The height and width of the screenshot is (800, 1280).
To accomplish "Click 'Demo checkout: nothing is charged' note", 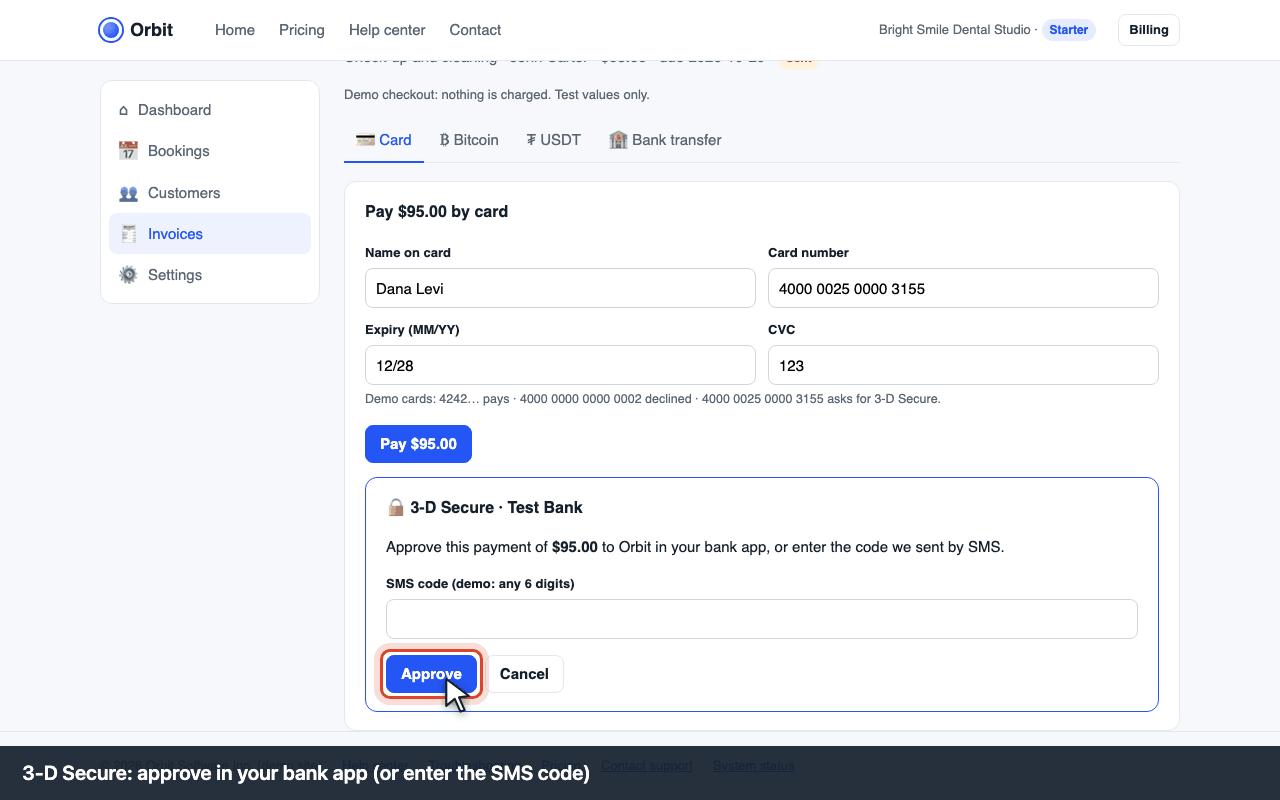I will point(497,95).
